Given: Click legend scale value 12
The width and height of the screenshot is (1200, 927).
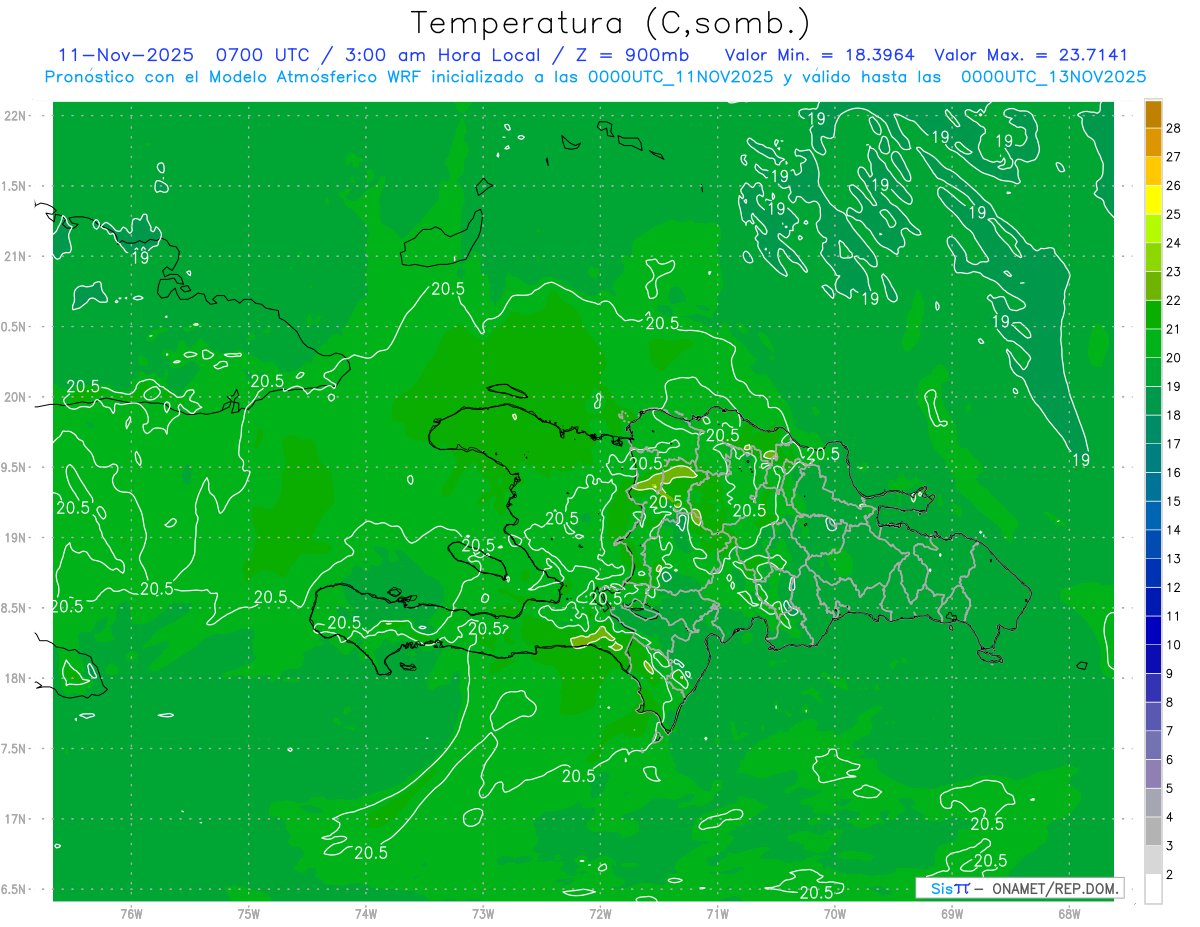Looking at the screenshot, I should 1173,587.
